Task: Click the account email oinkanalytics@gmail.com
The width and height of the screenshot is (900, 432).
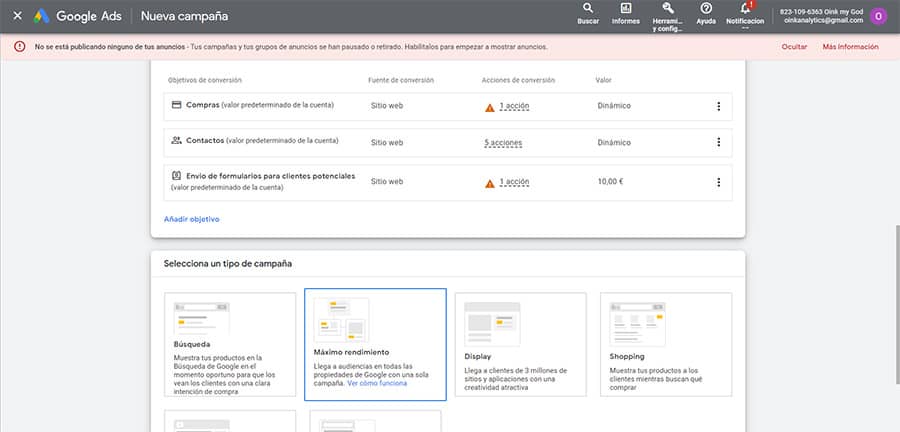Action: pos(824,20)
